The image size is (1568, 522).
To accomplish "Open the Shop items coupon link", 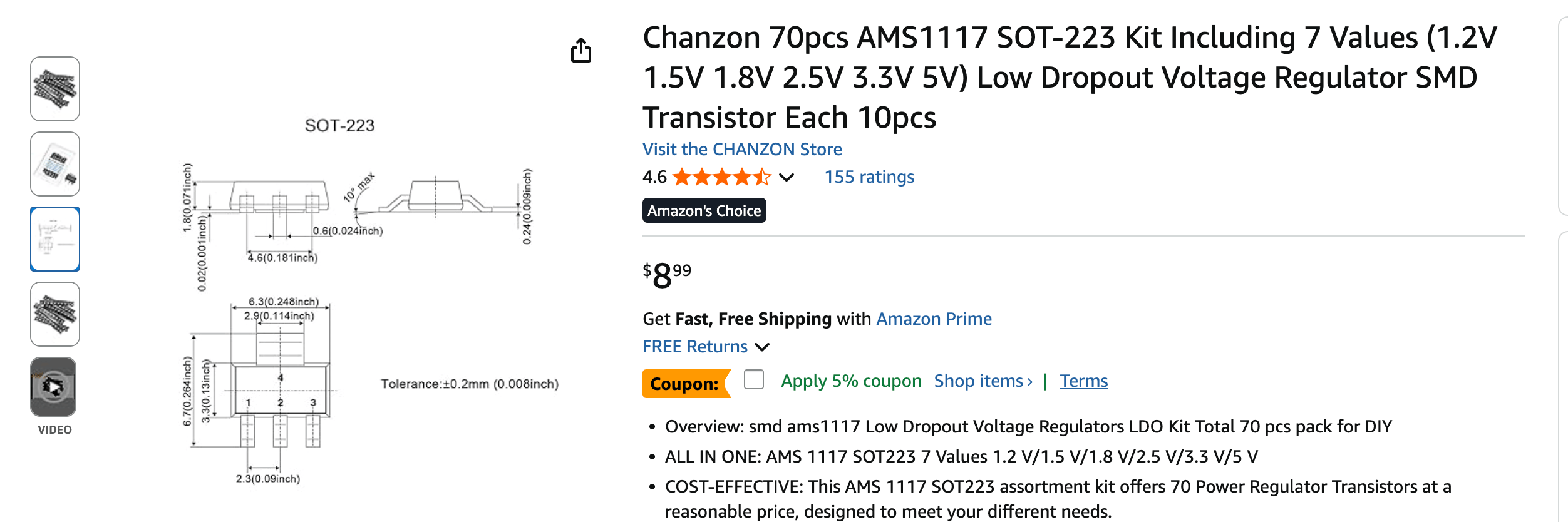I will [983, 381].
